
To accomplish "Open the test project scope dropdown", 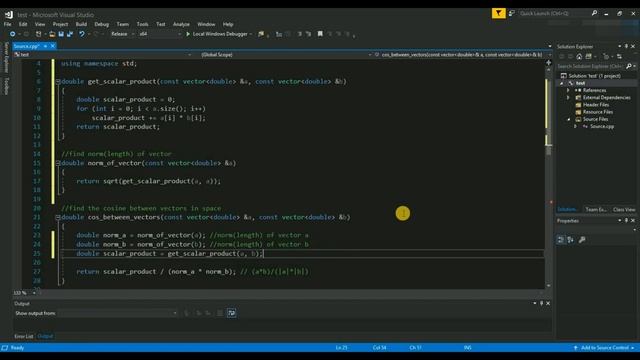I will click(x=102, y=54).
